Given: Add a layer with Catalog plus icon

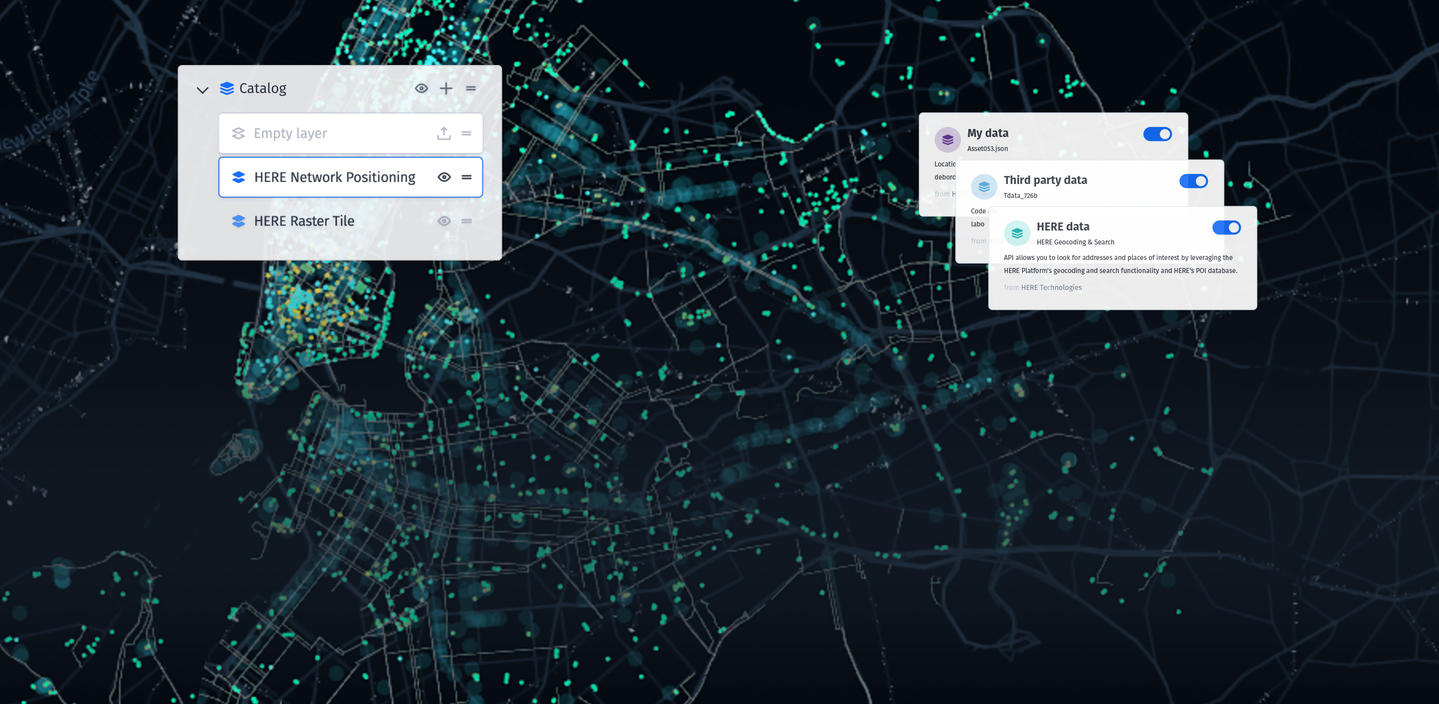Looking at the screenshot, I should point(446,89).
